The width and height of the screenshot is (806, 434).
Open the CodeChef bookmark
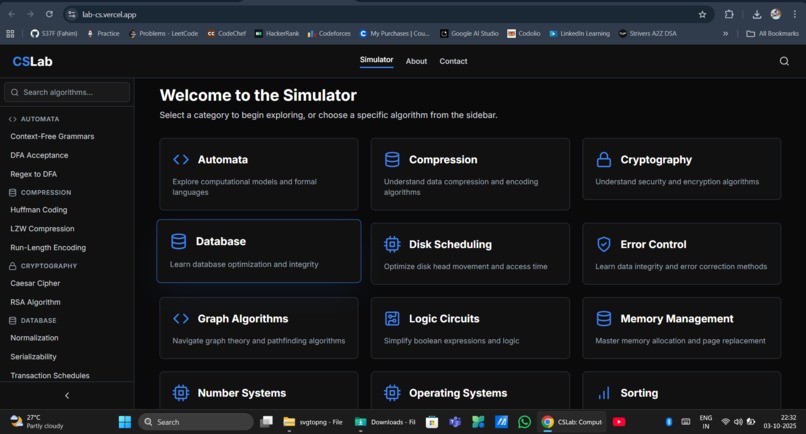pos(227,33)
